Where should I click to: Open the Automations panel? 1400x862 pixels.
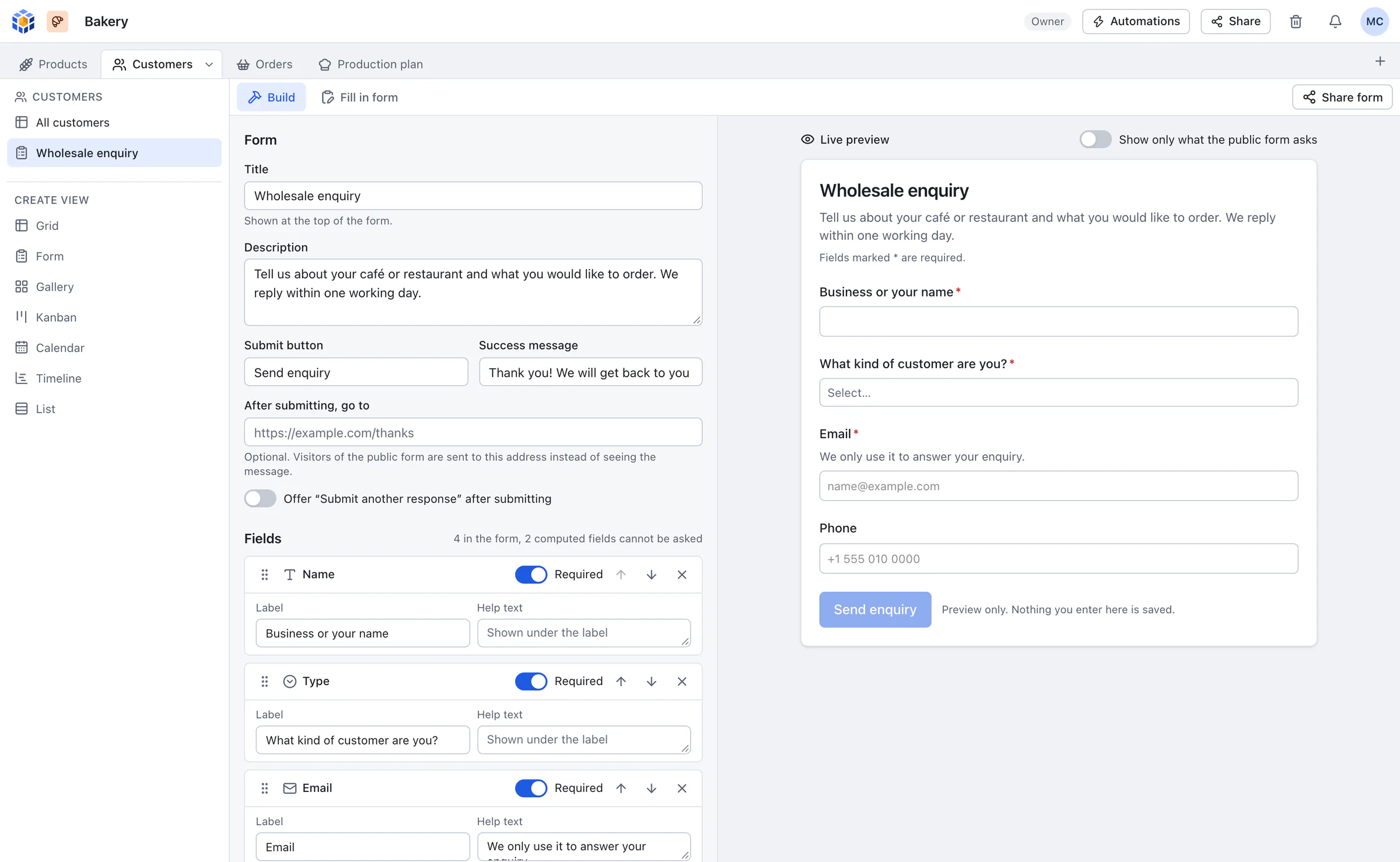(x=1136, y=22)
